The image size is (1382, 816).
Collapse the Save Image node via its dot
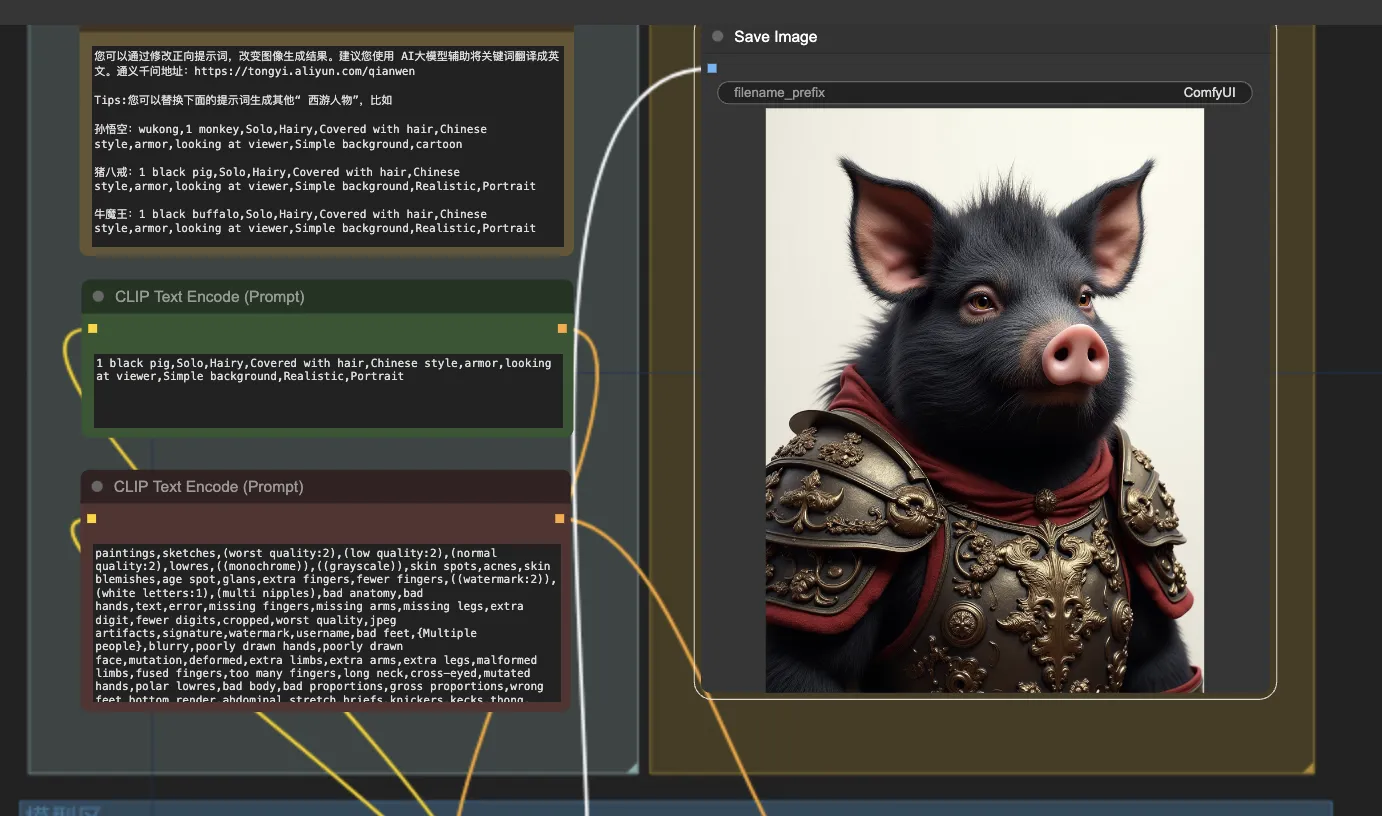[718, 36]
